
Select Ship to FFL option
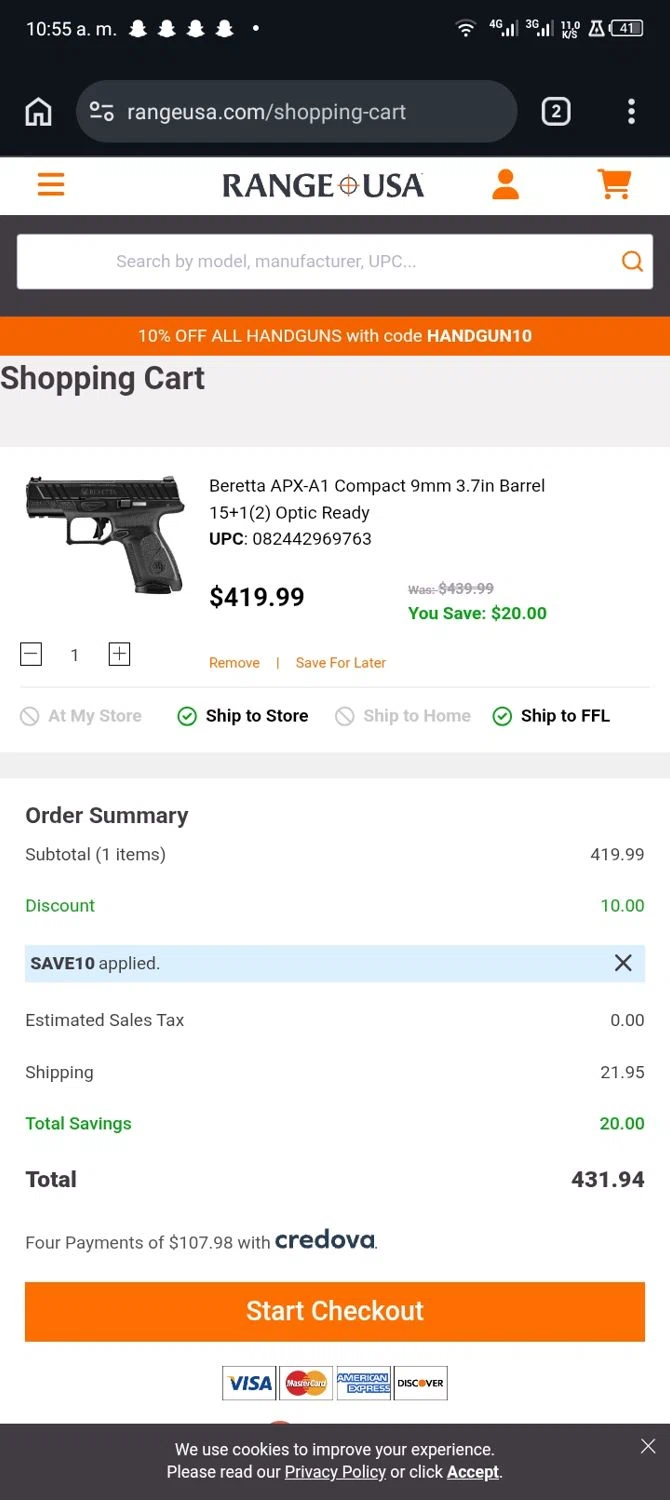(552, 716)
